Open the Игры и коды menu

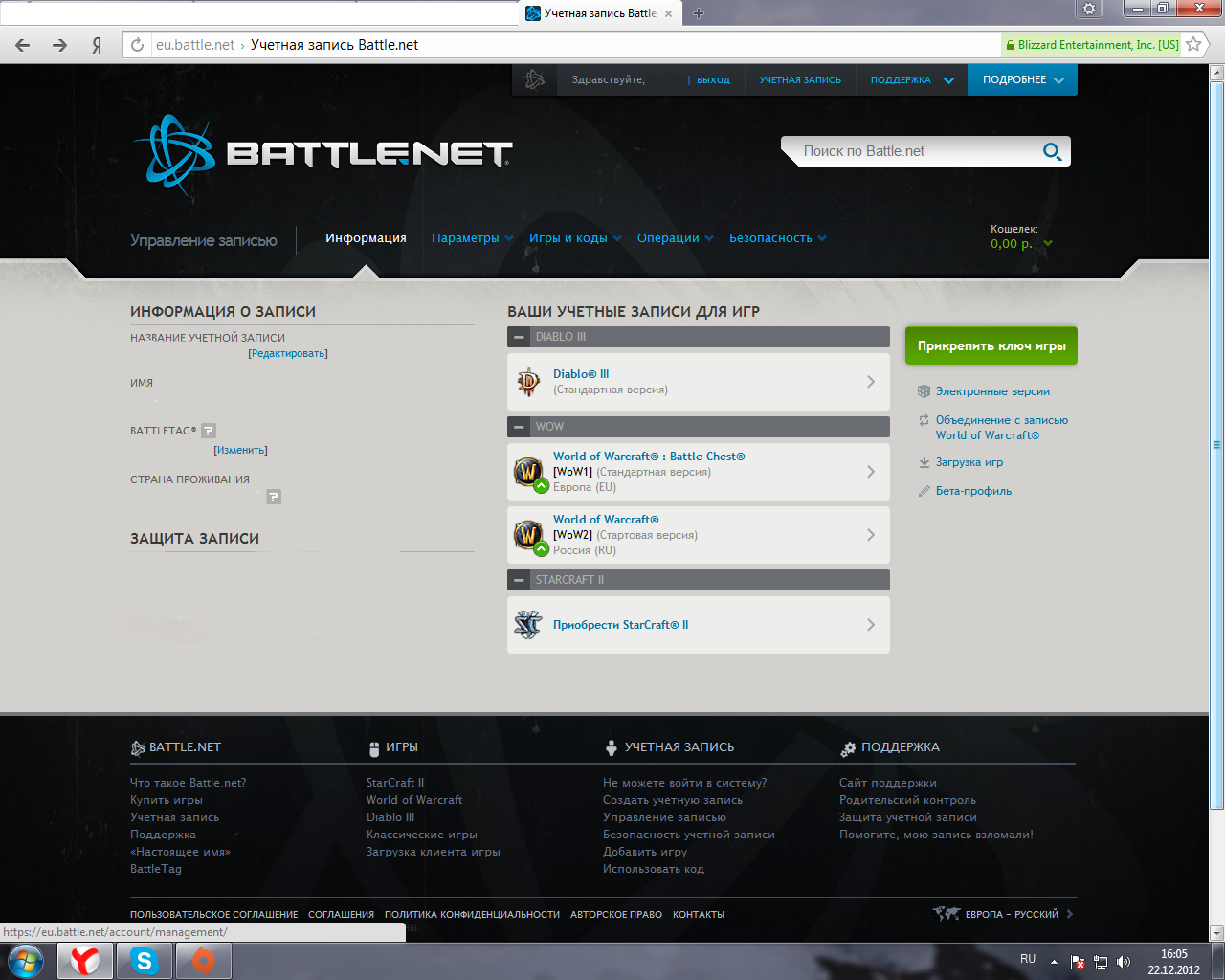pyautogui.click(x=574, y=238)
